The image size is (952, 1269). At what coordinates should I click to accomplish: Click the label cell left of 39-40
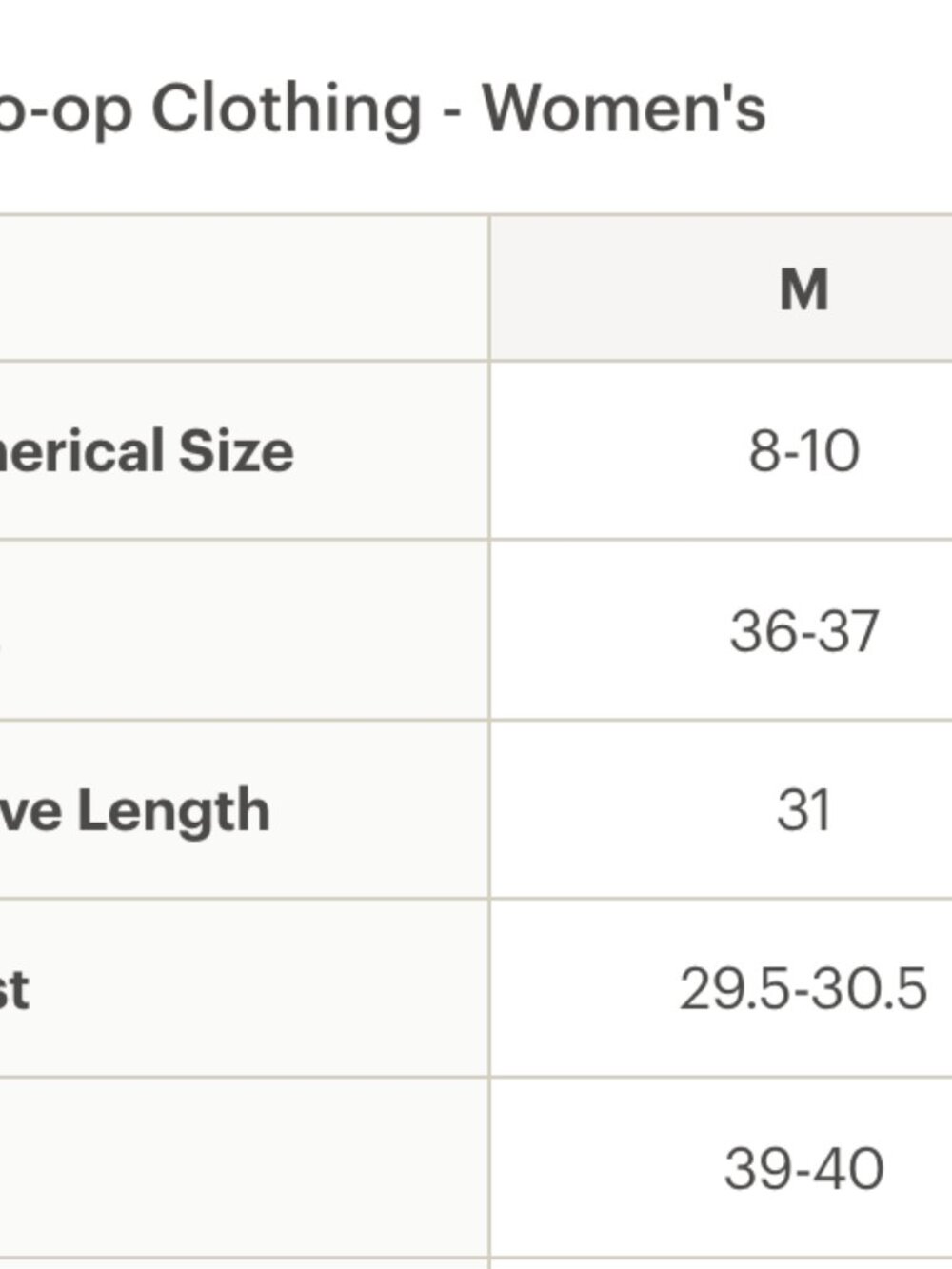(x=244, y=1169)
